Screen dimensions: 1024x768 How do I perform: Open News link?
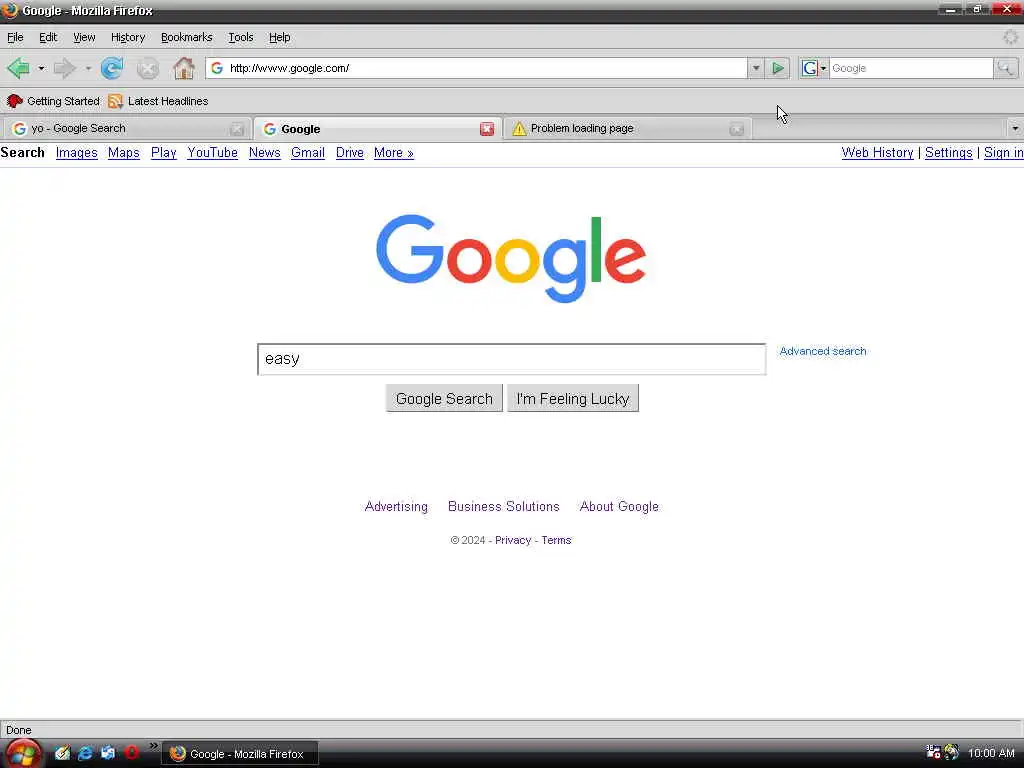click(264, 153)
